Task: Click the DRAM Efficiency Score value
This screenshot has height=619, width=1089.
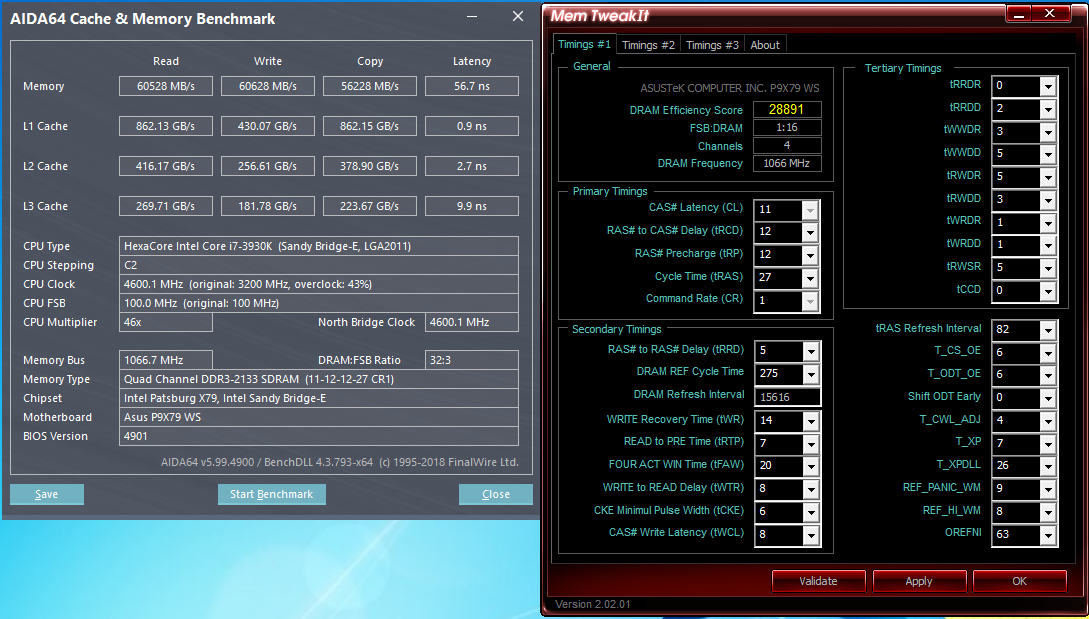Action: [787, 110]
